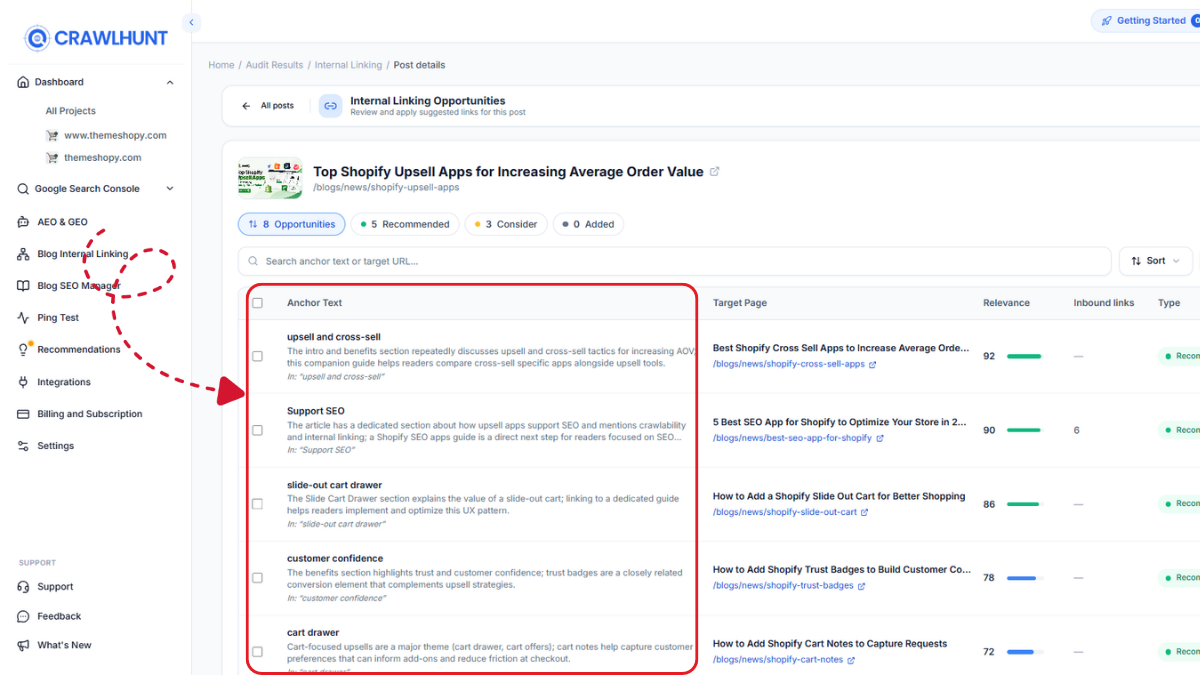Image resolution: width=1200 pixels, height=675 pixels.
Task: Click the Support headset icon
Action: (x=23, y=587)
